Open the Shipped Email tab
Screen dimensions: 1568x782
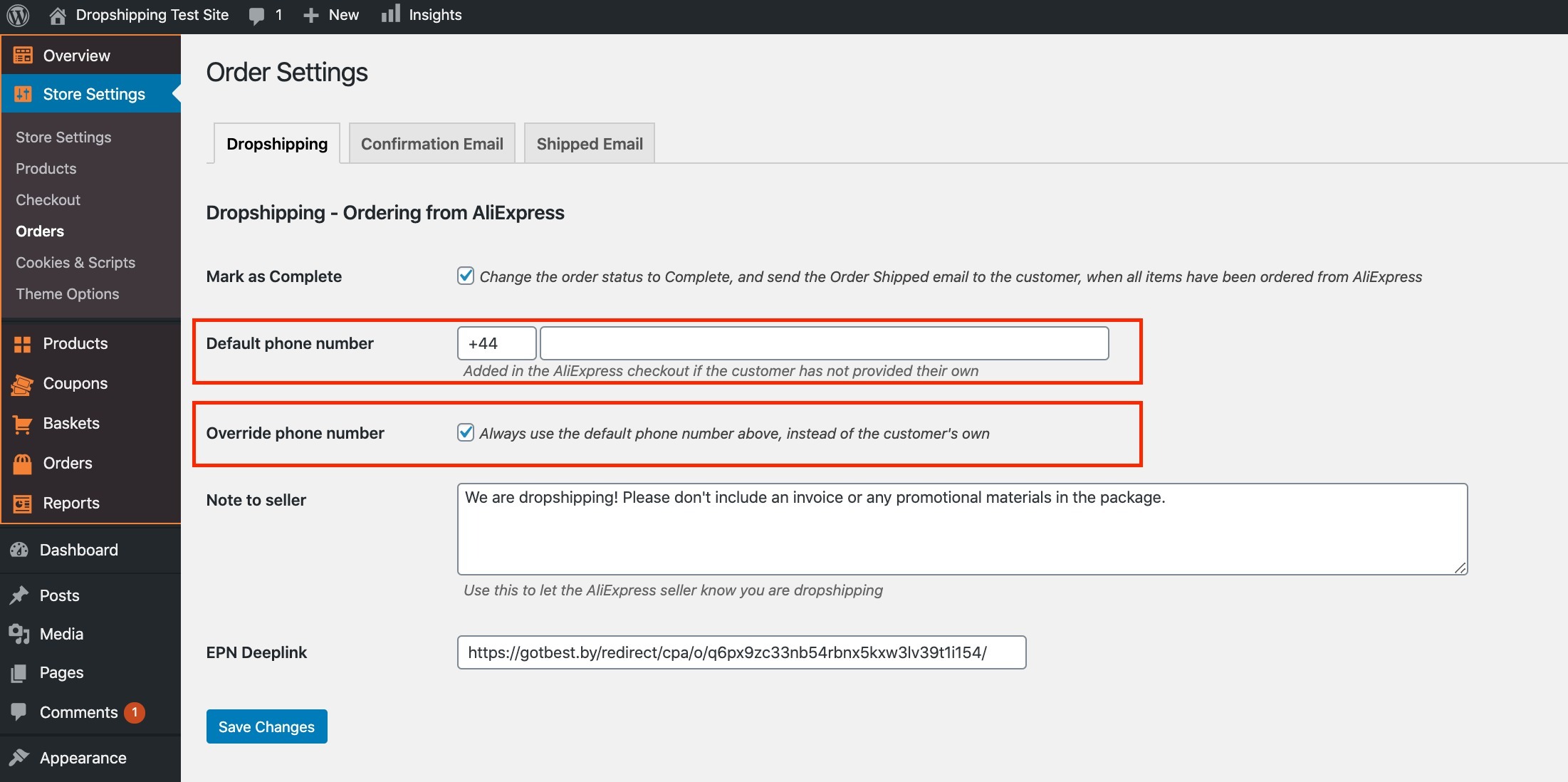point(589,144)
